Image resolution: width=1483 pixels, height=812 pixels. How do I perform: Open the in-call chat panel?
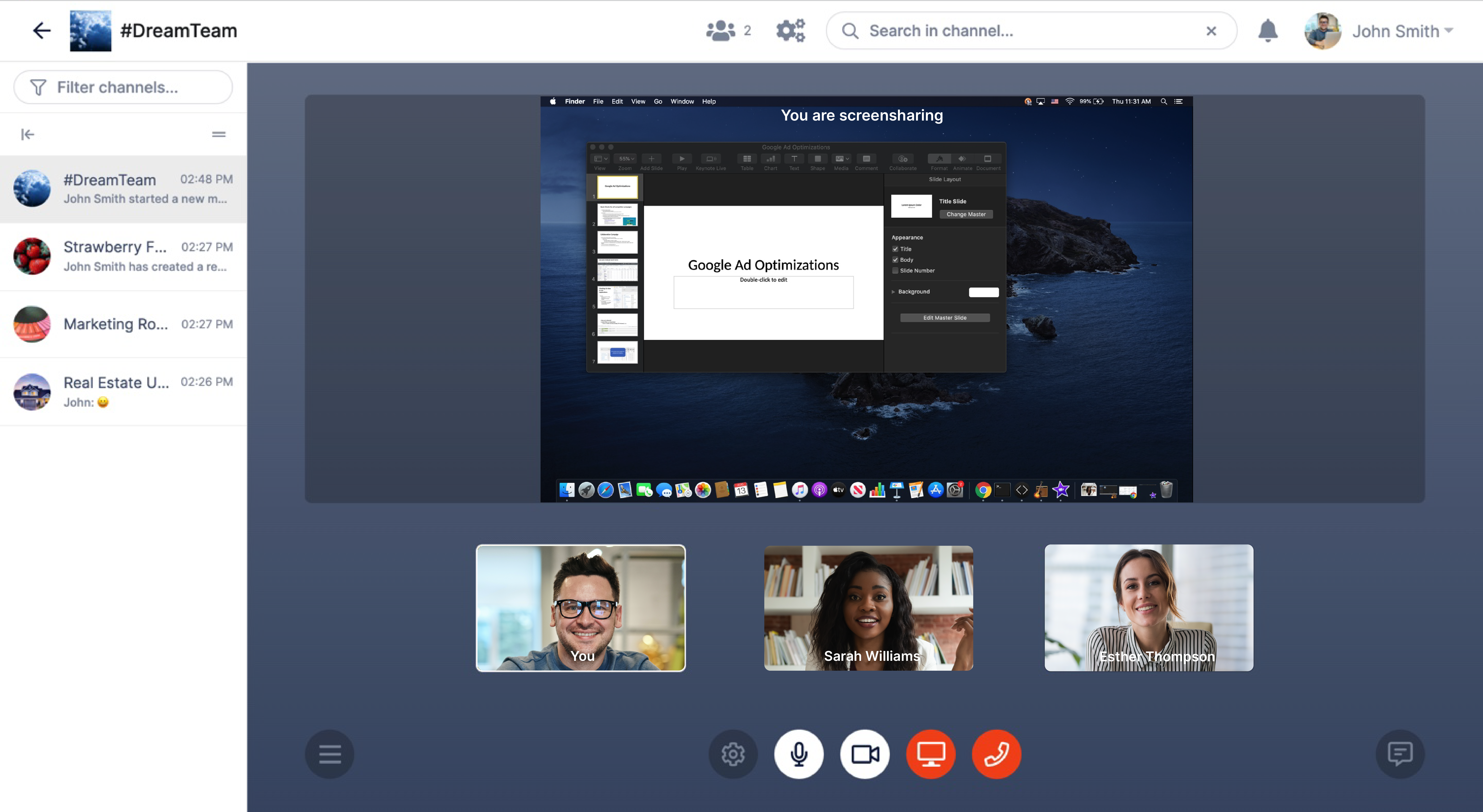pos(1400,754)
